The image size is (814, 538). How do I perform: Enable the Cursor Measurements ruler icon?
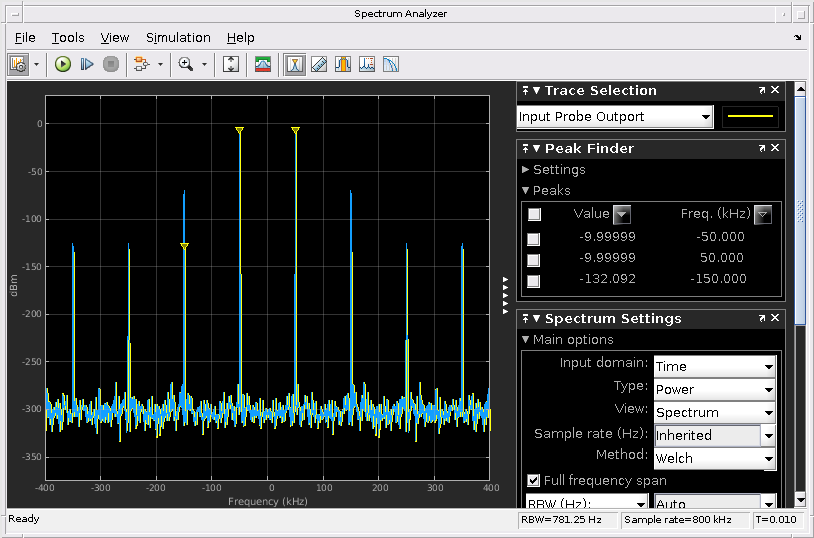[x=319, y=64]
